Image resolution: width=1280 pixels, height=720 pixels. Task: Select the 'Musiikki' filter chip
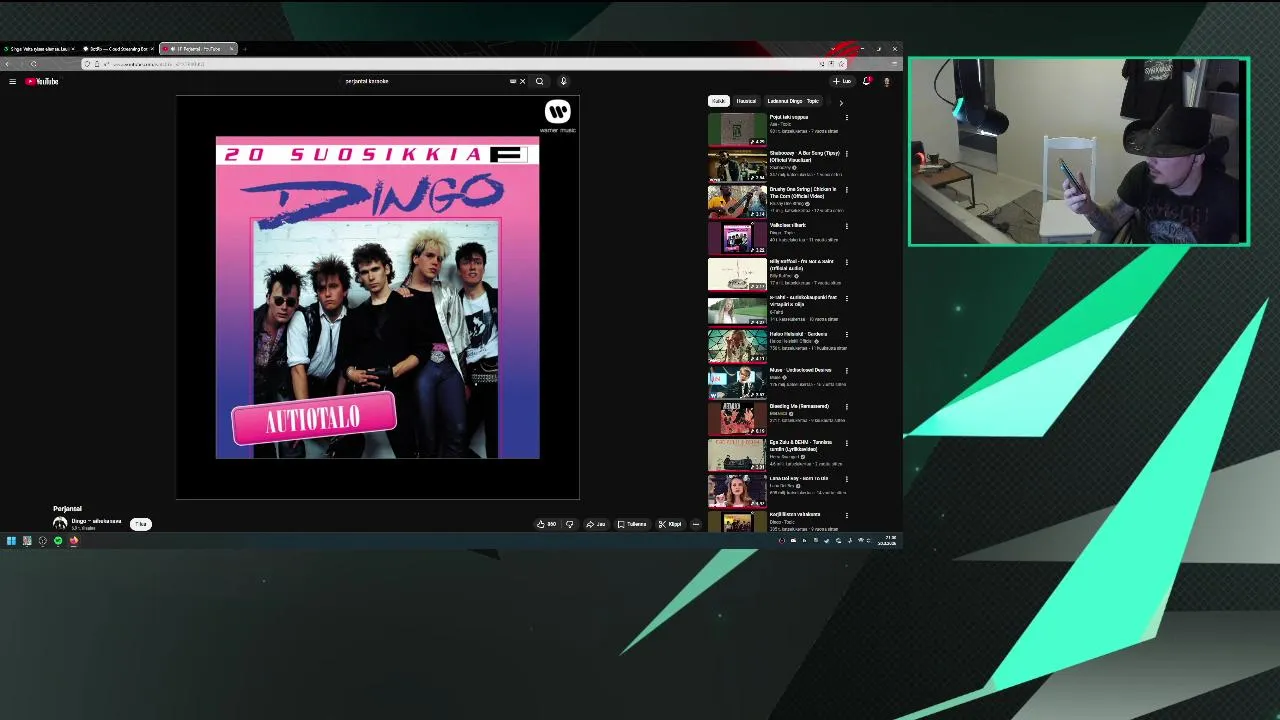(x=746, y=101)
